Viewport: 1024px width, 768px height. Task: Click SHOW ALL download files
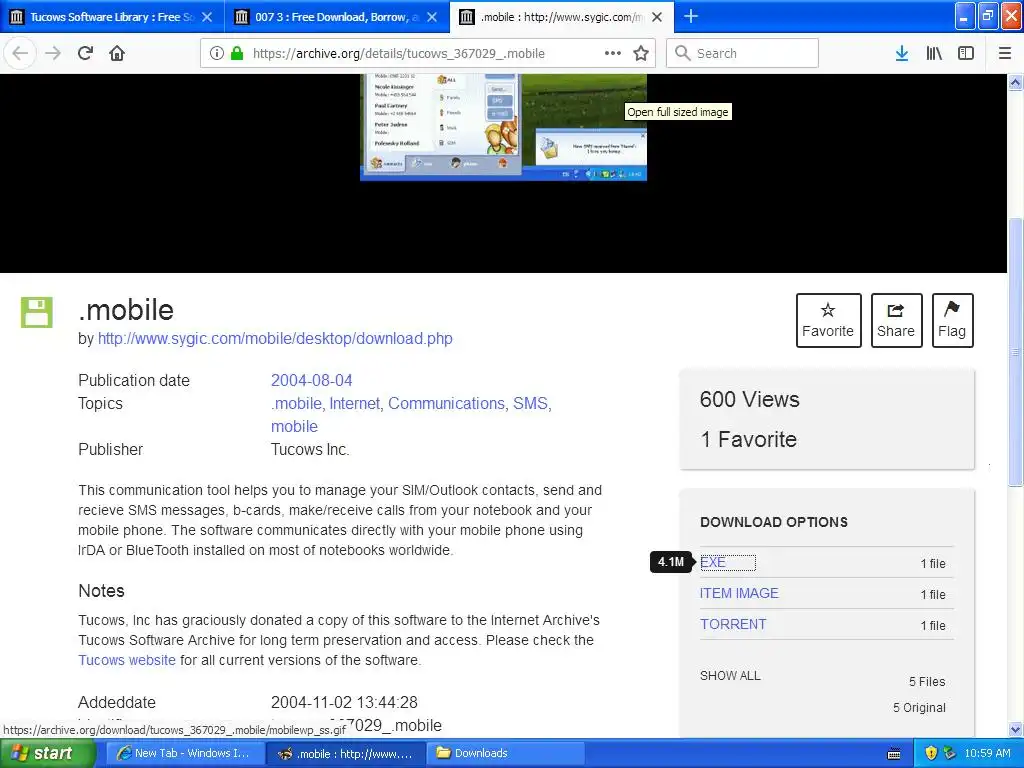point(730,675)
